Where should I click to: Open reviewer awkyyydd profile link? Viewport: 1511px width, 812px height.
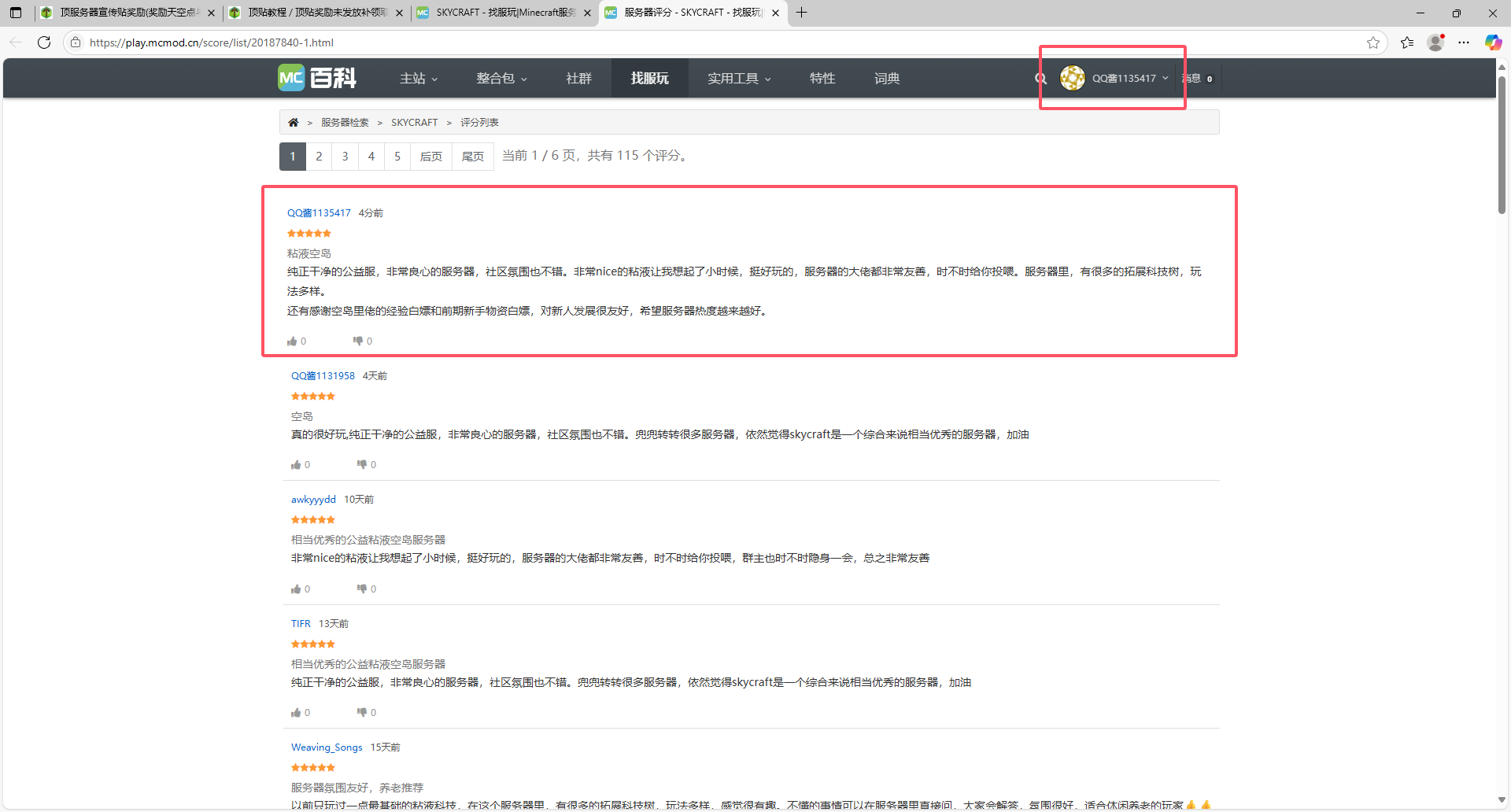(x=313, y=500)
